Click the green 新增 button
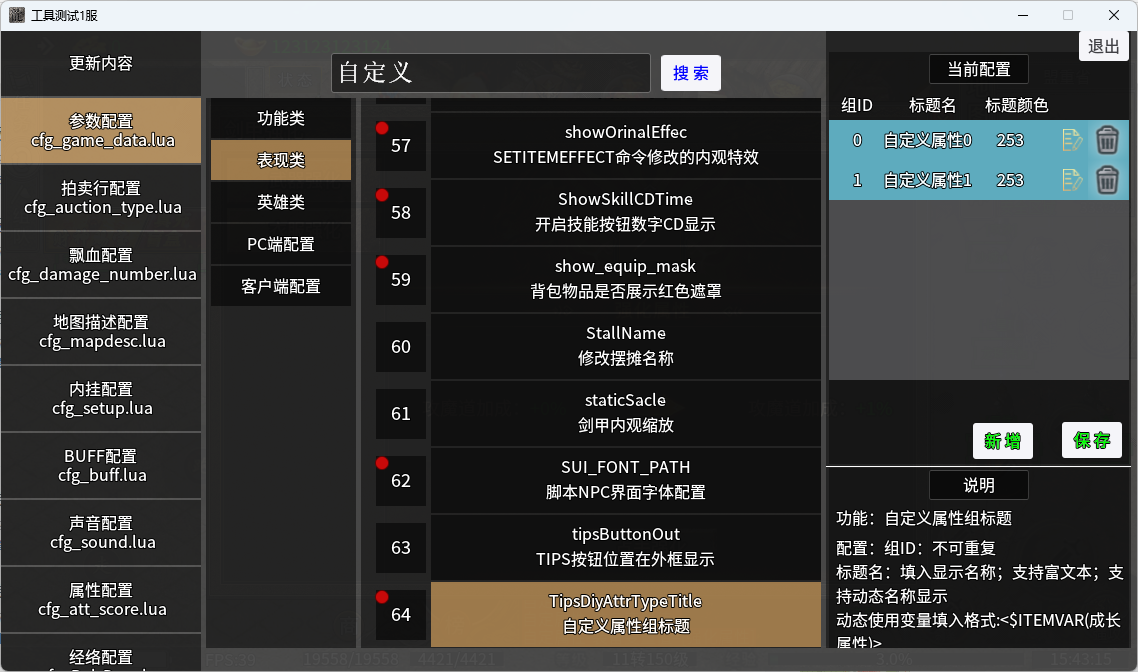1138x672 pixels. pos(1002,441)
